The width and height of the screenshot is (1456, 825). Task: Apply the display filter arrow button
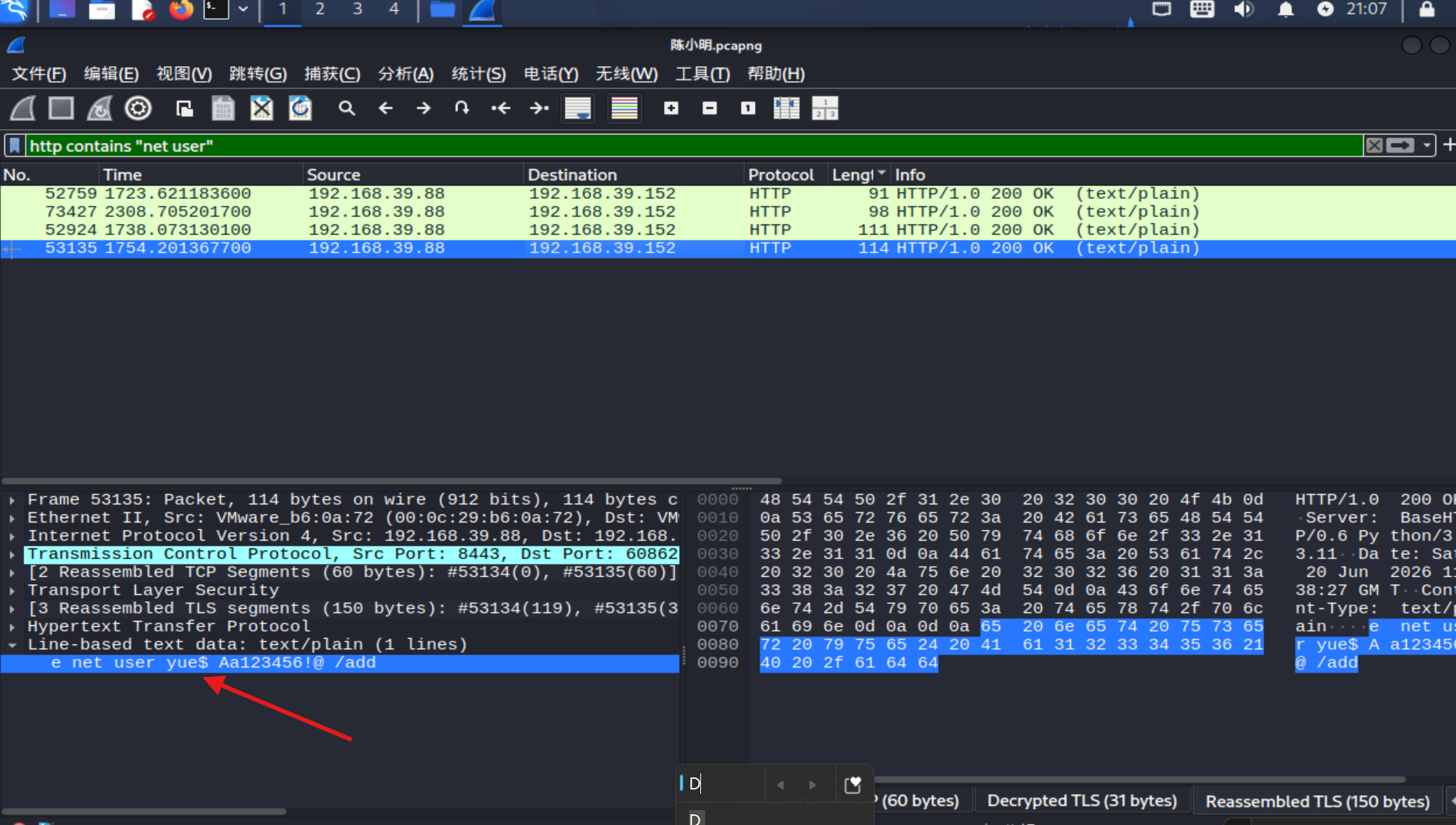(x=1401, y=146)
